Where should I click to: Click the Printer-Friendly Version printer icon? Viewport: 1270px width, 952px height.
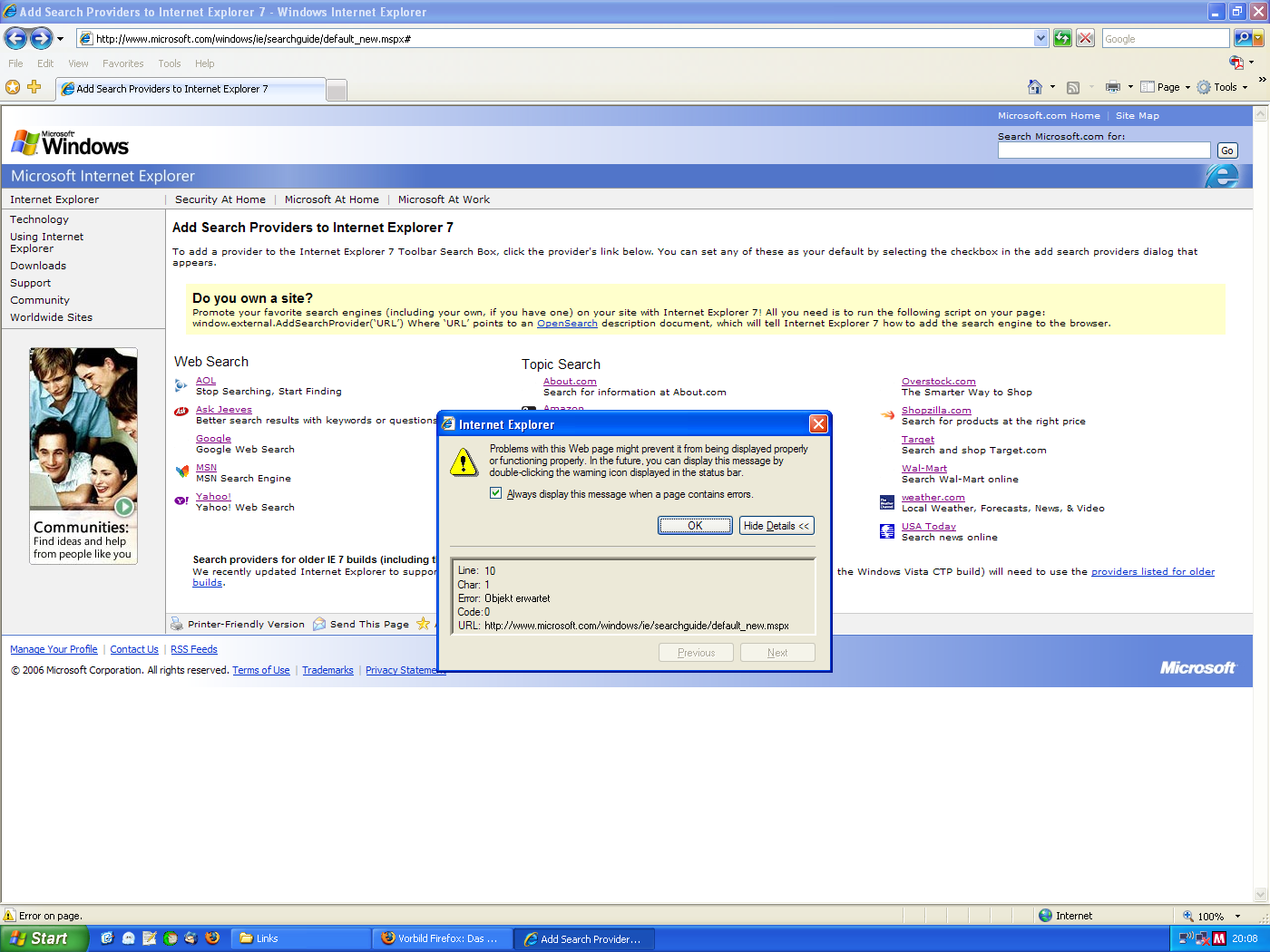click(177, 624)
